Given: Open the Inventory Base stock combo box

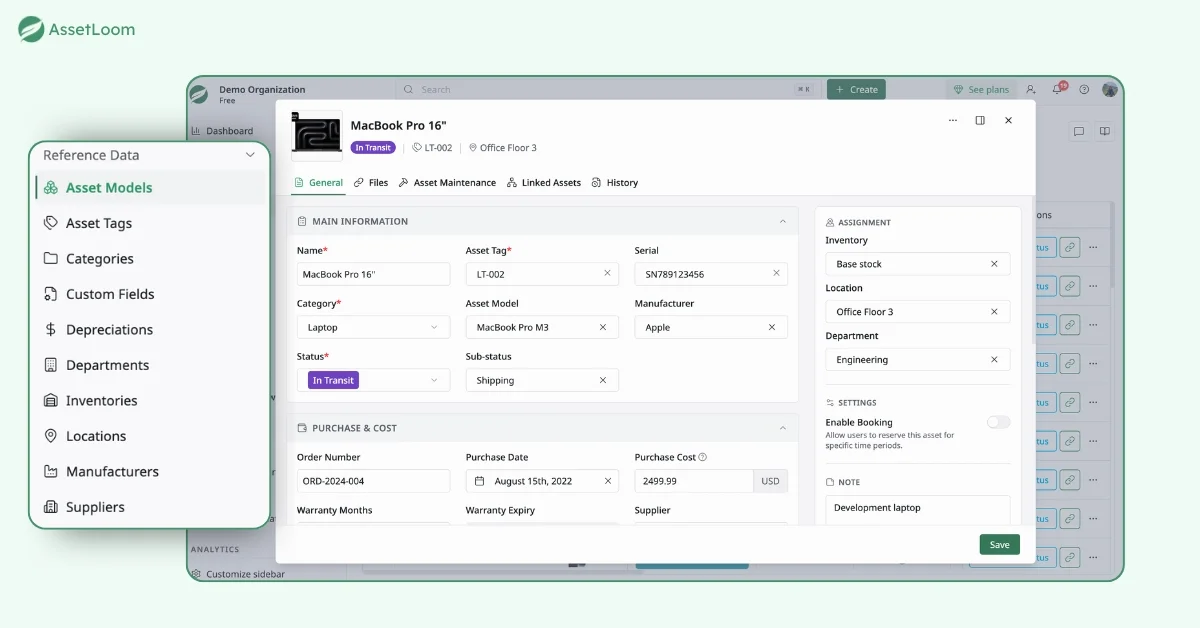Looking at the screenshot, I should tap(918, 264).
